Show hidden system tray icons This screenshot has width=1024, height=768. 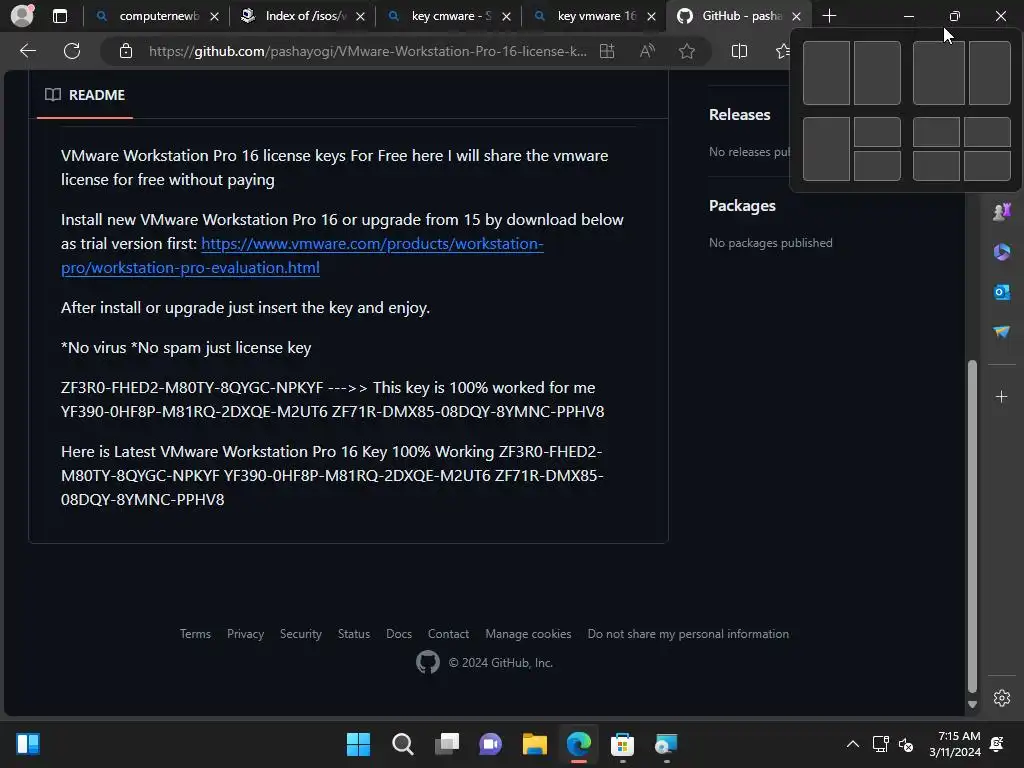pyautogui.click(x=853, y=744)
